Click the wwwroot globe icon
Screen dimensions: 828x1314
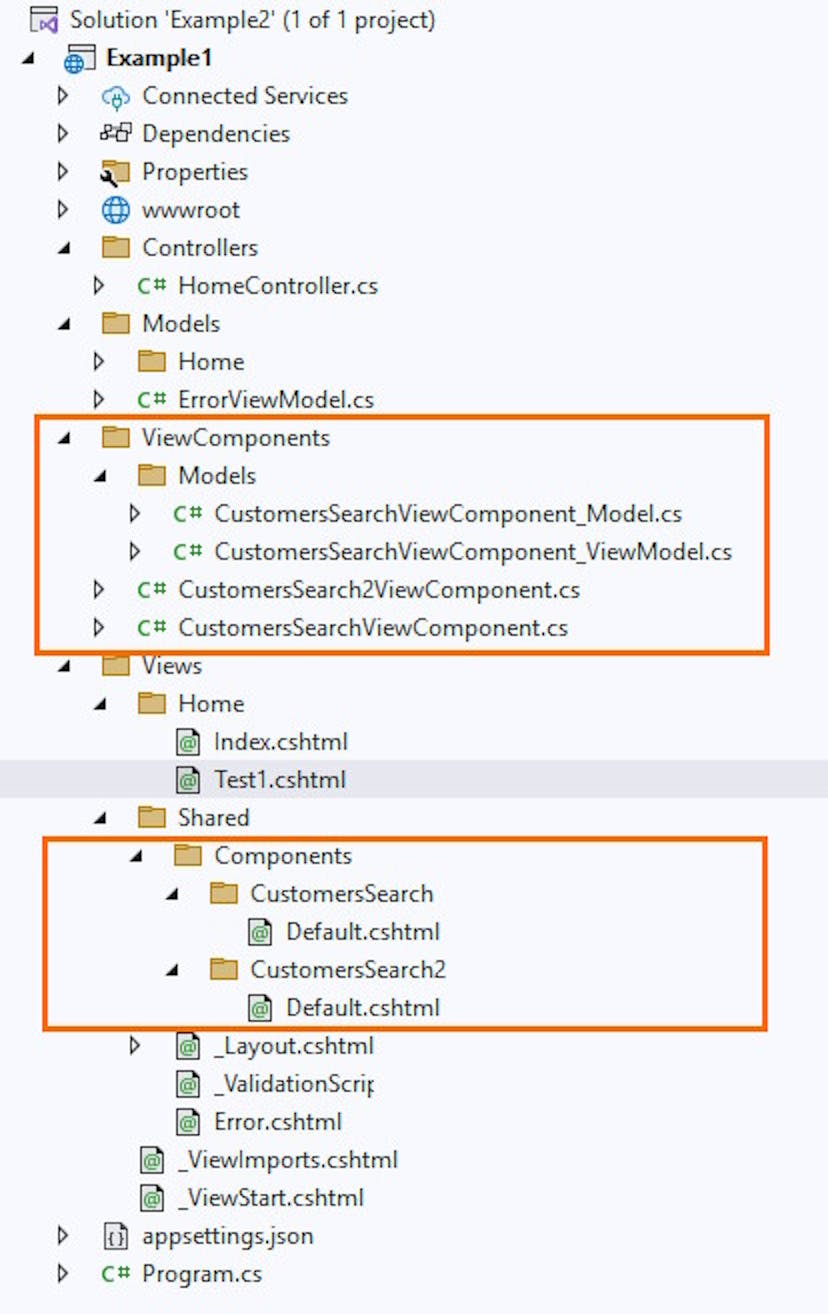point(116,210)
